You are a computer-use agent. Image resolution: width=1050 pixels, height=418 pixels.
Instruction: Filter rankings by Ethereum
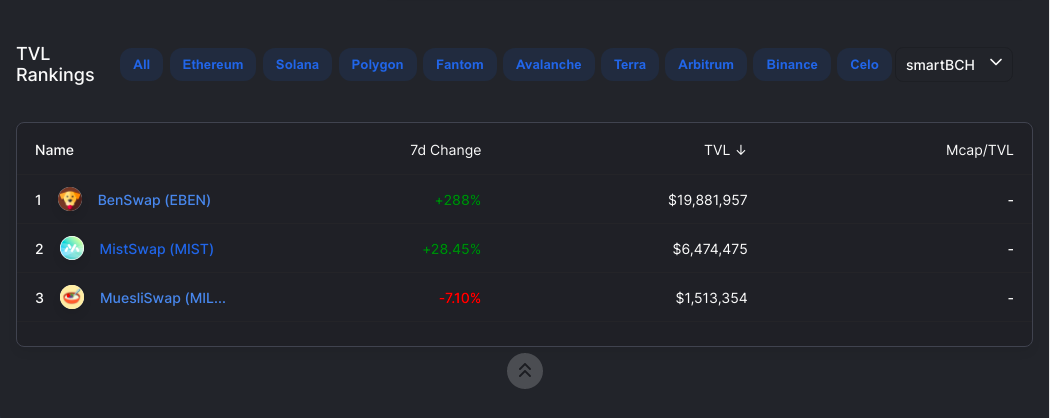[x=213, y=65]
